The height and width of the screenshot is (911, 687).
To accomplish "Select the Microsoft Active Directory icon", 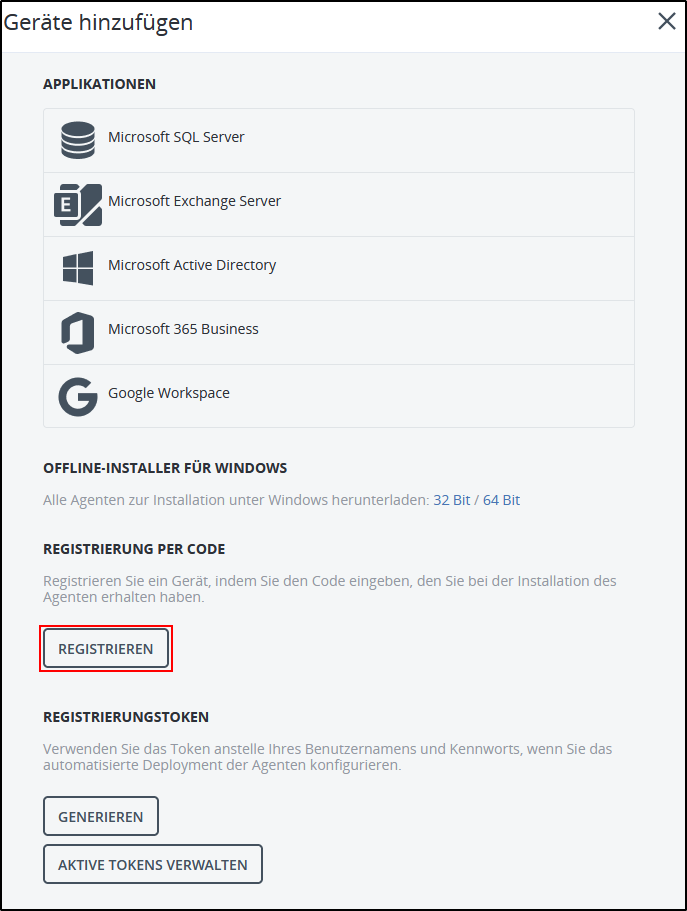I will click(78, 267).
